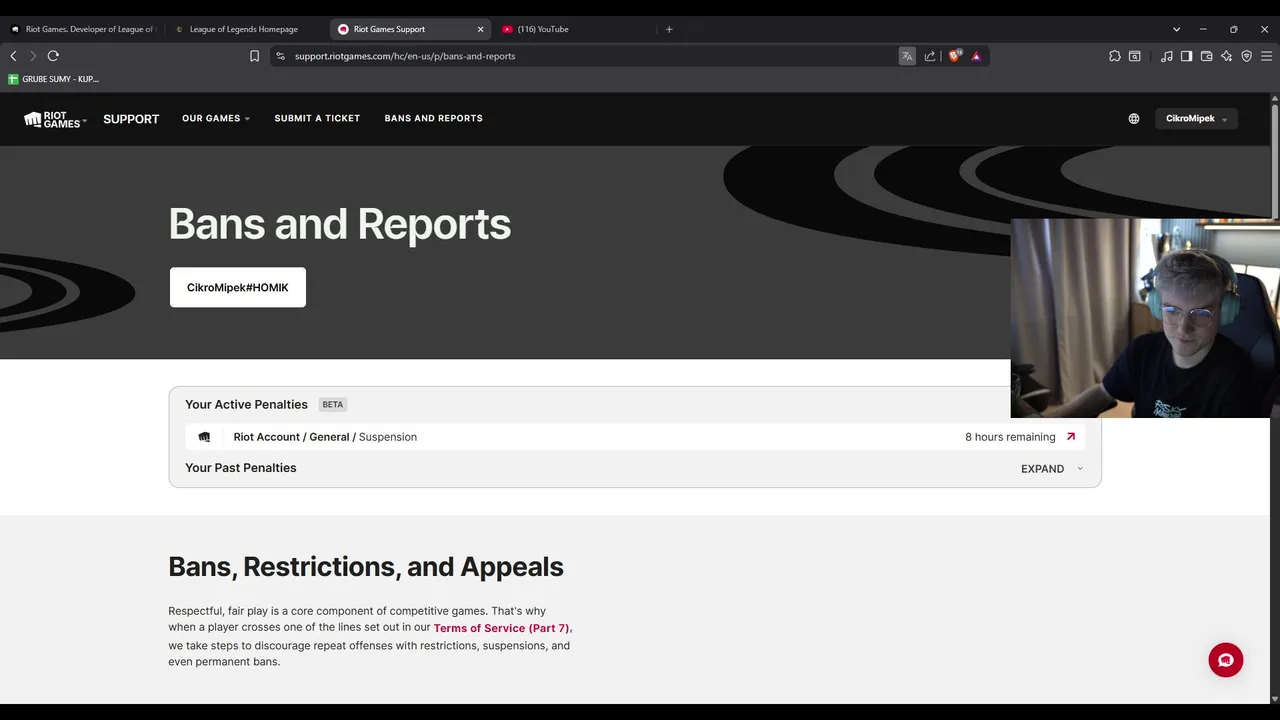Open Submit a Ticket menu item
This screenshot has width=1280, height=720.
[x=317, y=118]
